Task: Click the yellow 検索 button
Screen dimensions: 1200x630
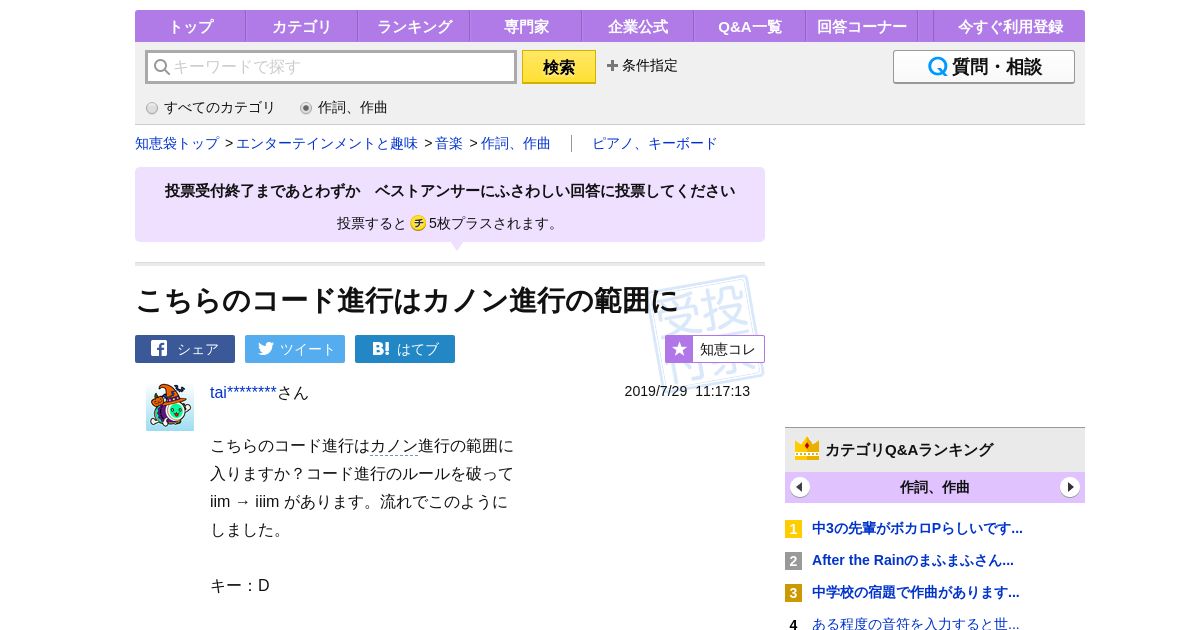Action: click(559, 67)
